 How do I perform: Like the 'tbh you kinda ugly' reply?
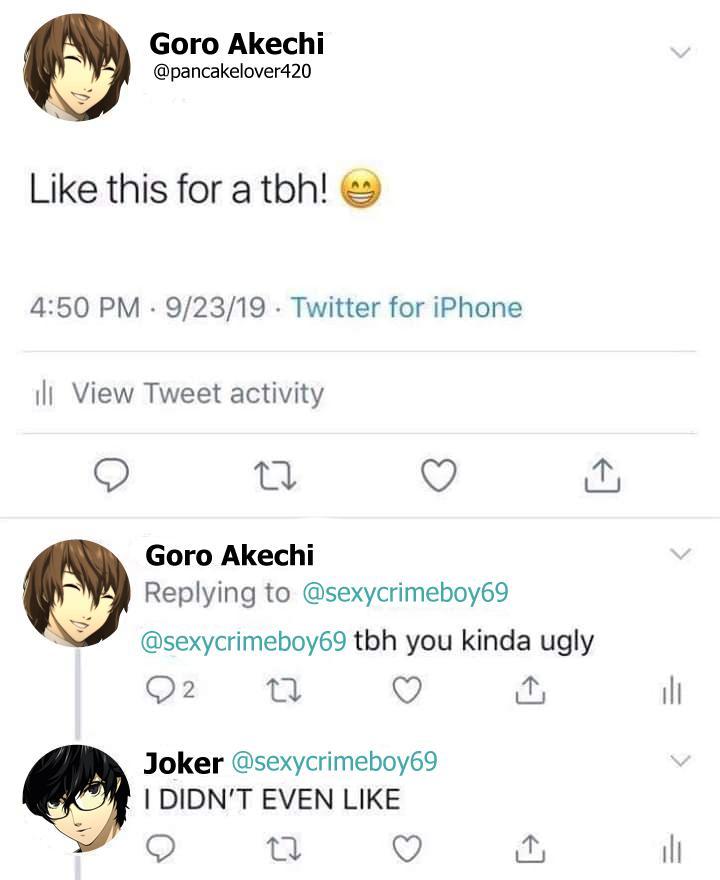pos(405,690)
